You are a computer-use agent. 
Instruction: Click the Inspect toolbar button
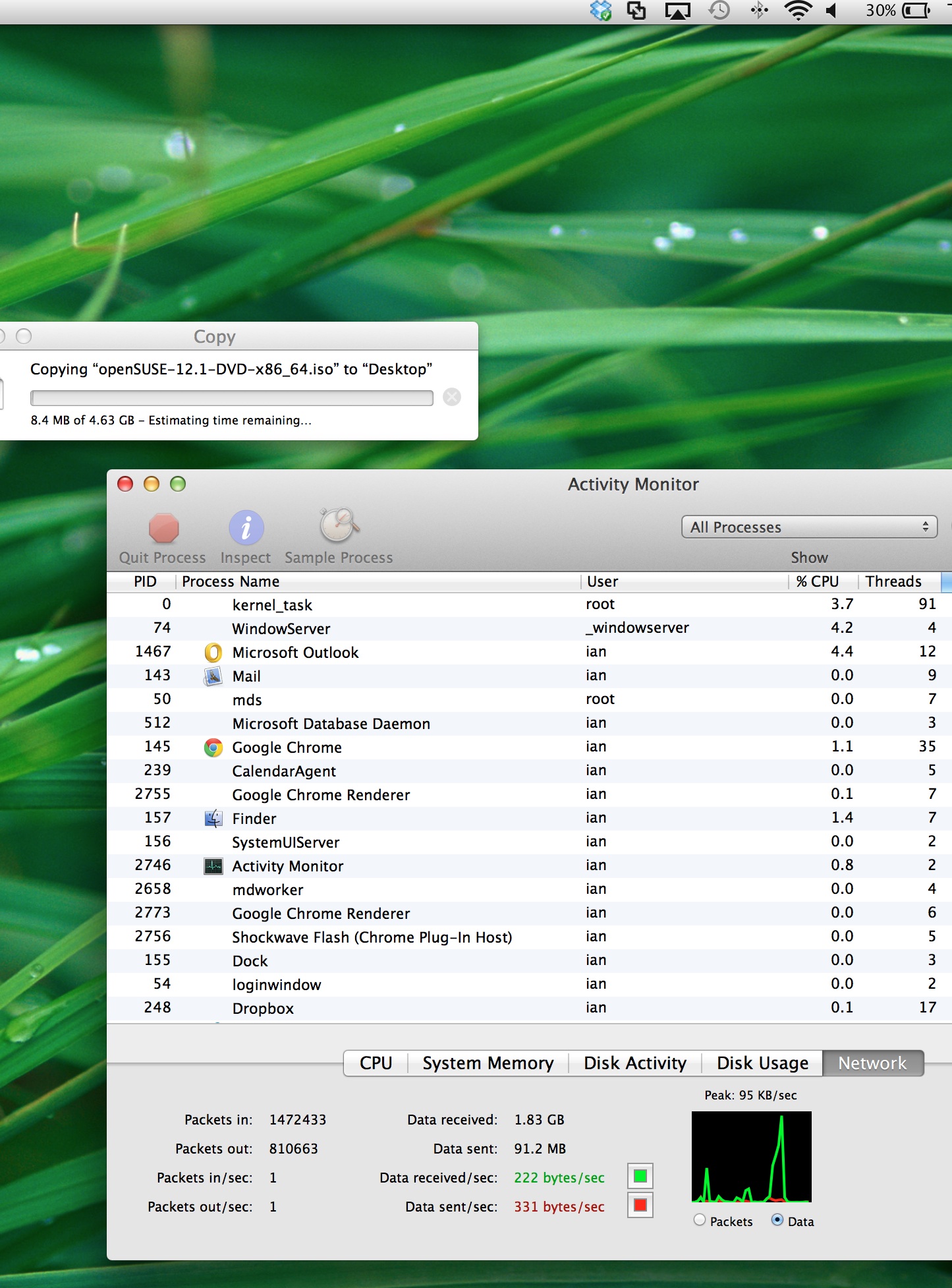click(246, 539)
